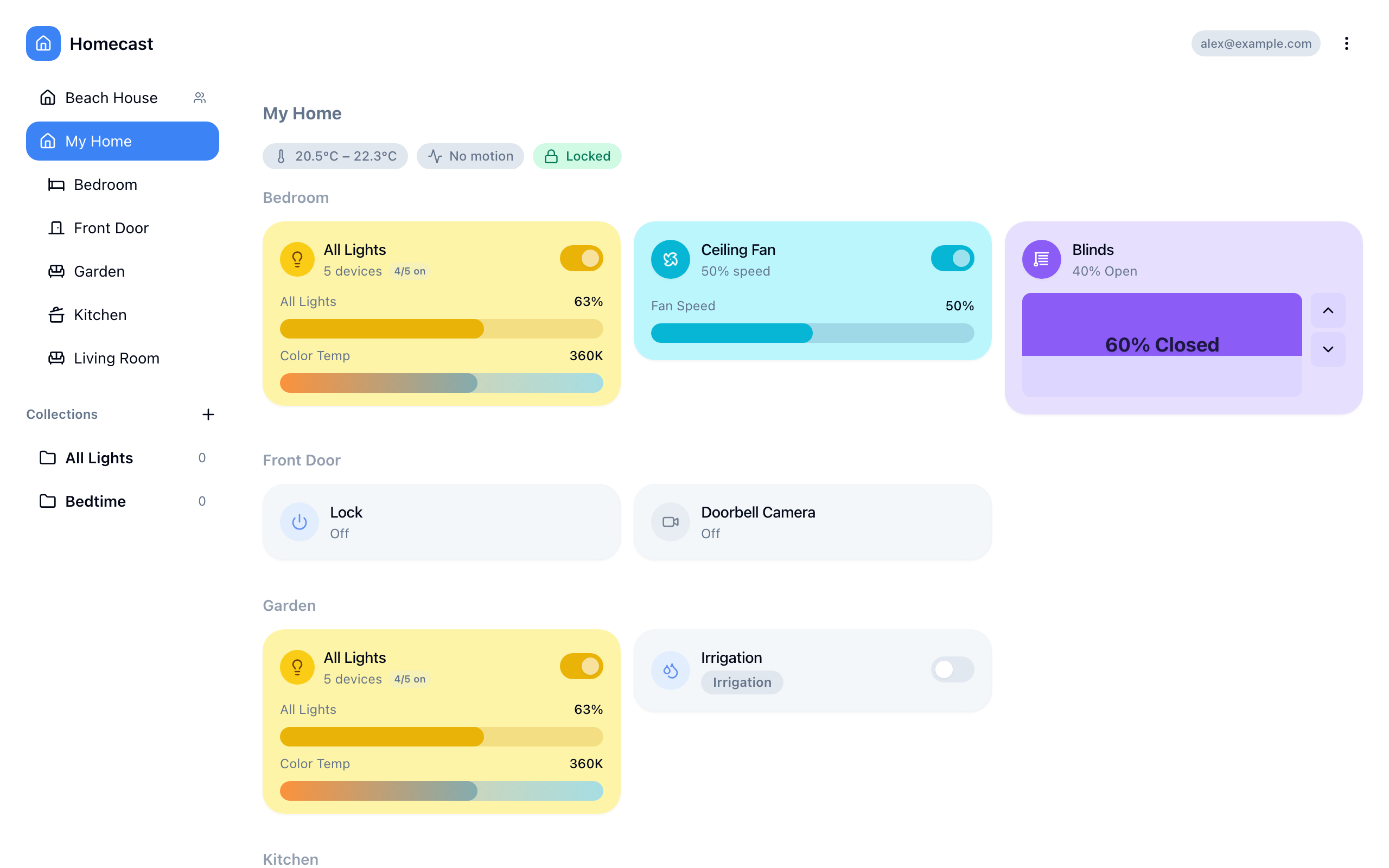Click the Kitchen icon in the sidebar
The width and height of the screenshot is (1389, 868).
click(x=56, y=314)
